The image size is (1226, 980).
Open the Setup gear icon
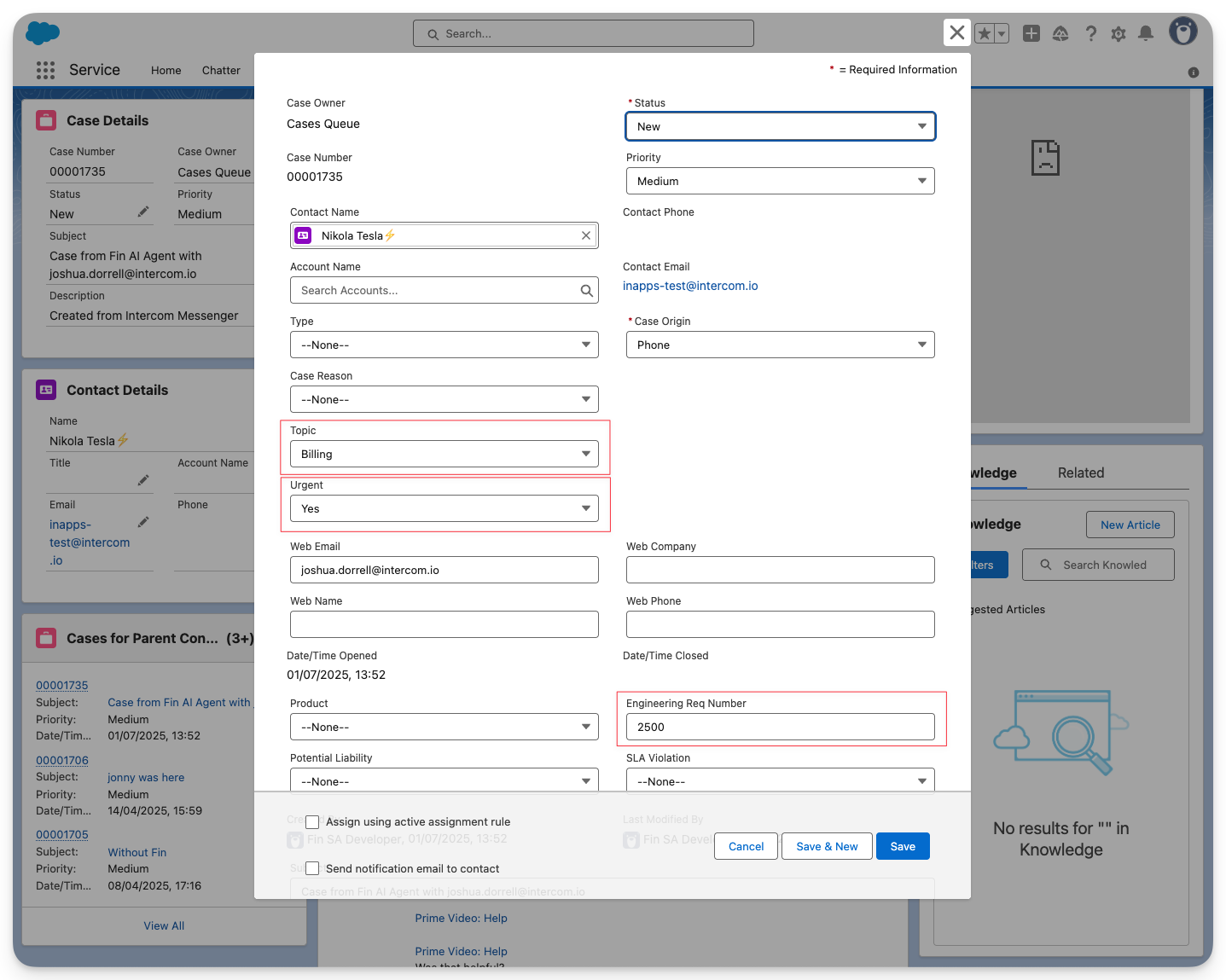[x=1119, y=34]
